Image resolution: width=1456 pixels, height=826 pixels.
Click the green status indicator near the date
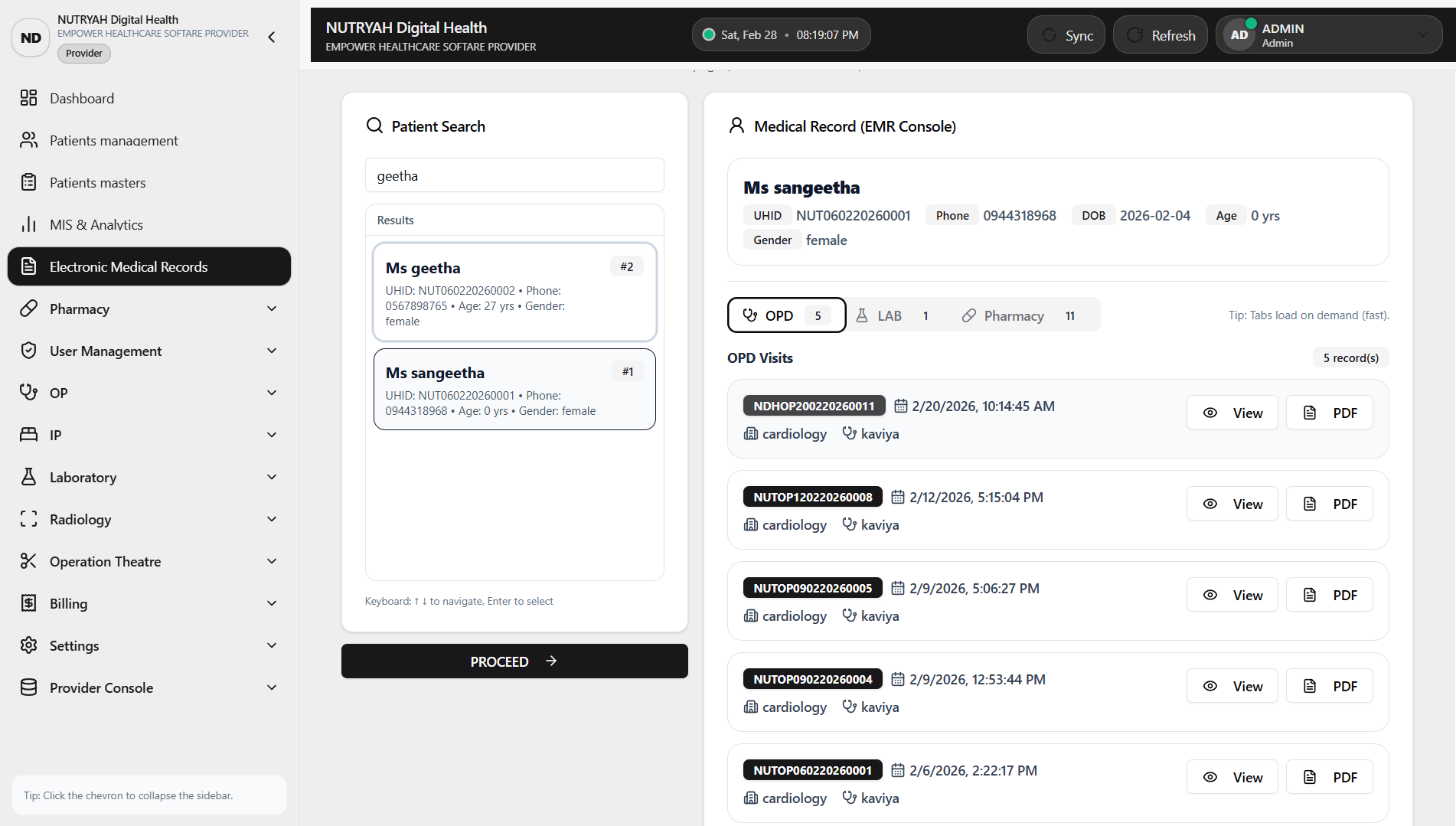coord(708,34)
